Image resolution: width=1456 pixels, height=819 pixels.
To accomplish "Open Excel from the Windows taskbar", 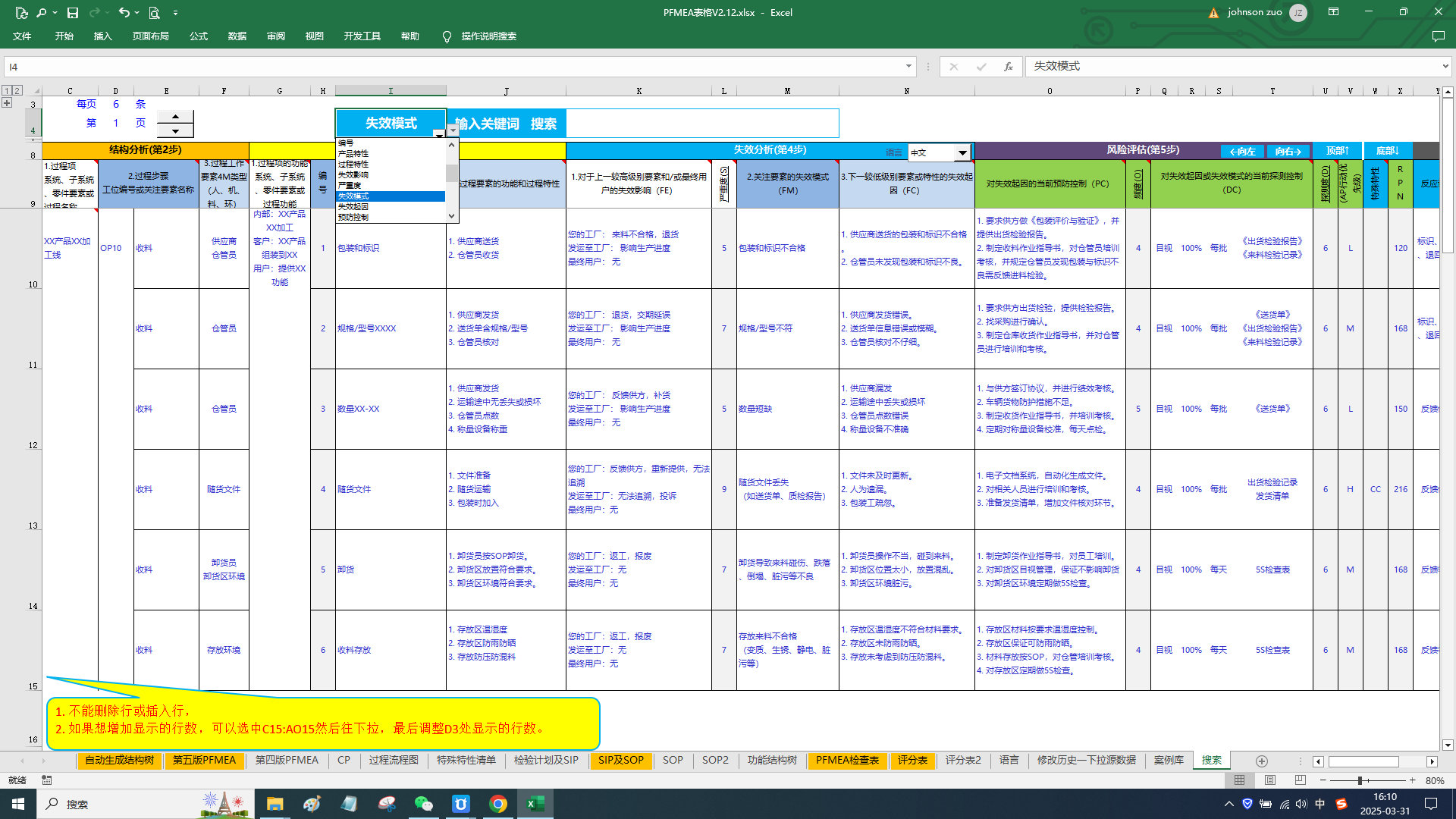I will (535, 804).
